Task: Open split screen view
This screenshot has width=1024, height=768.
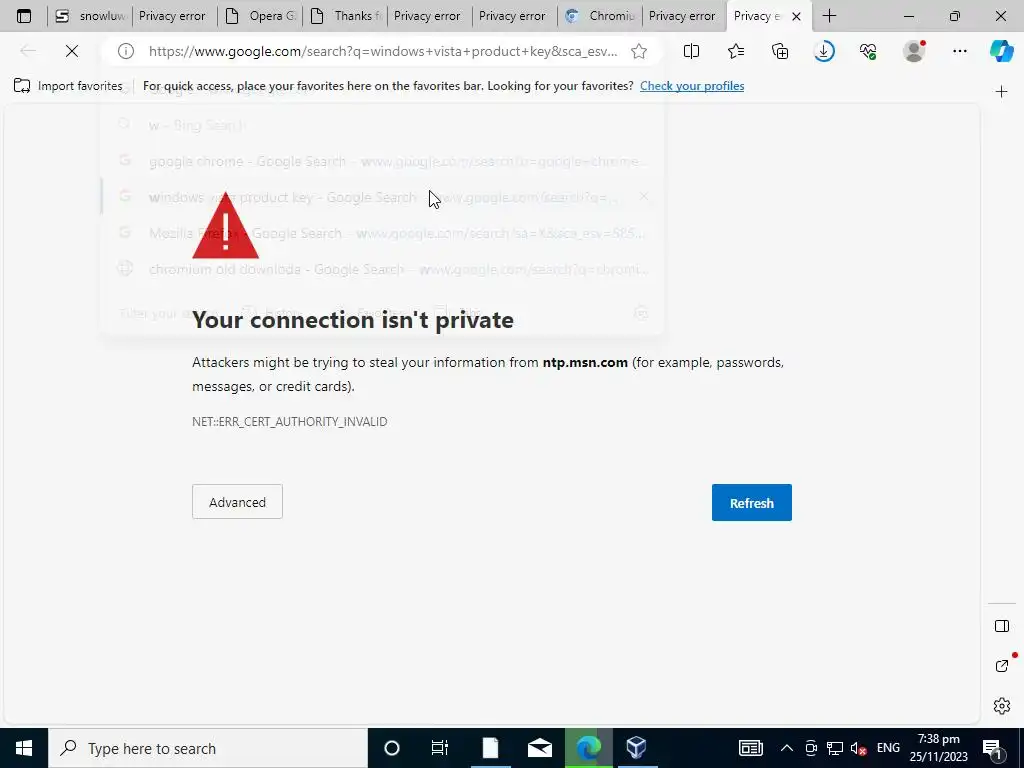Action: [x=691, y=51]
